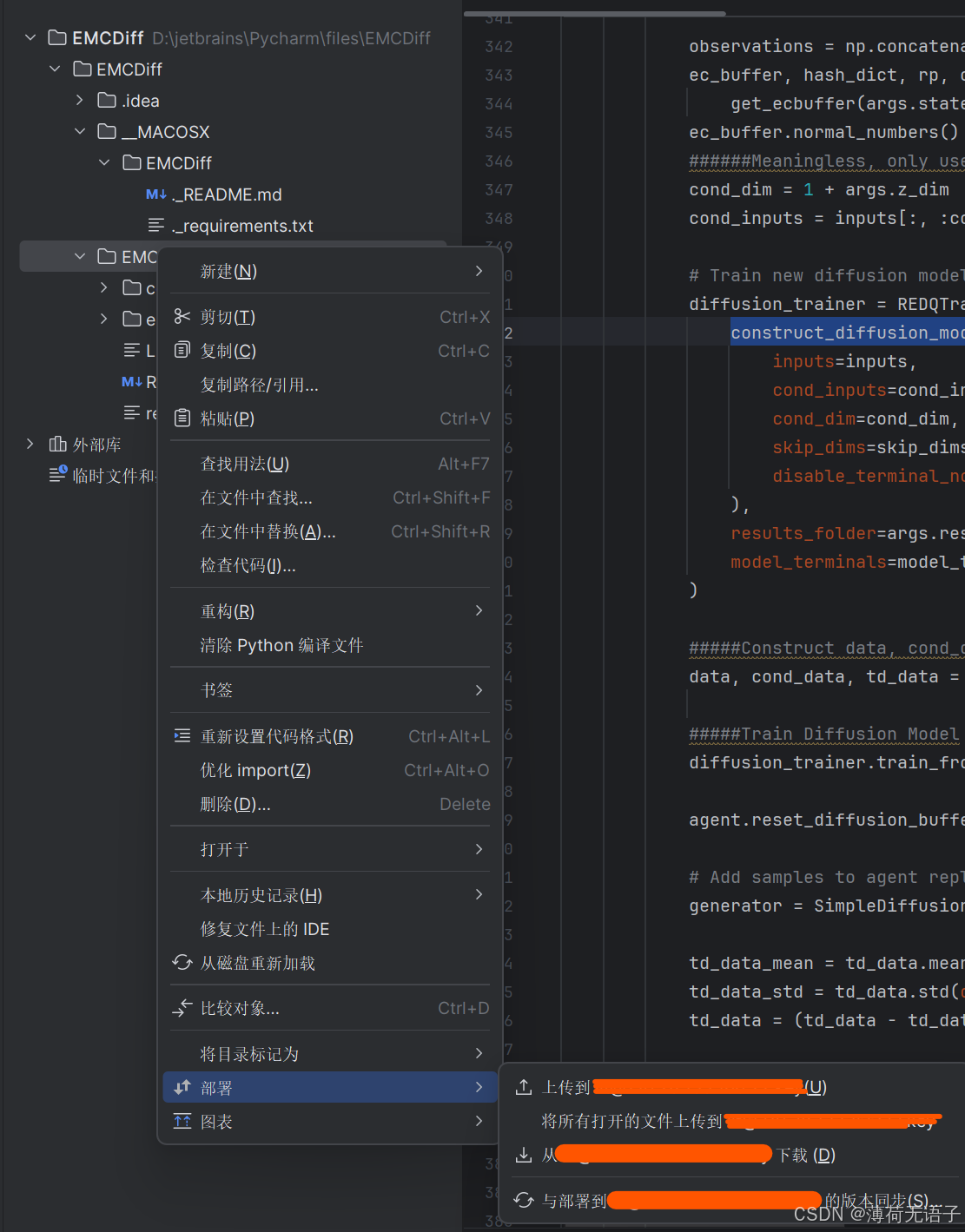Viewport: 965px width, 1232px height.
Task: Click the root EMCDiff project folder icon
Action: click(x=57, y=38)
